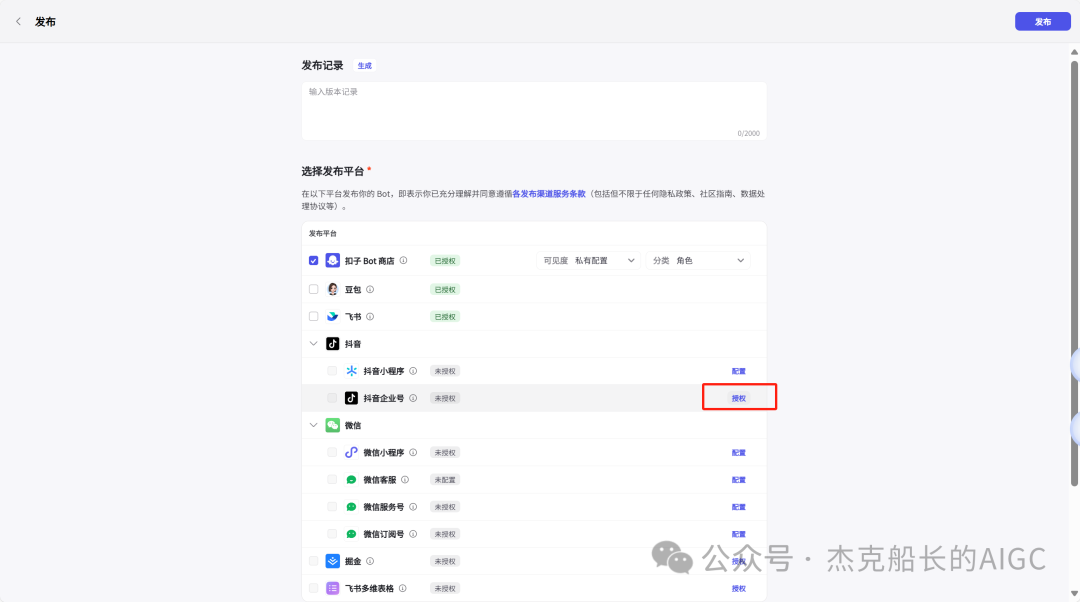Focus the 输入版本记录 text area

coord(534,111)
